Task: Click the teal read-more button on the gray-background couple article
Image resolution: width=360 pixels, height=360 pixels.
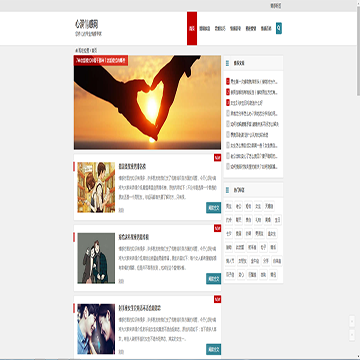Action: point(213,279)
